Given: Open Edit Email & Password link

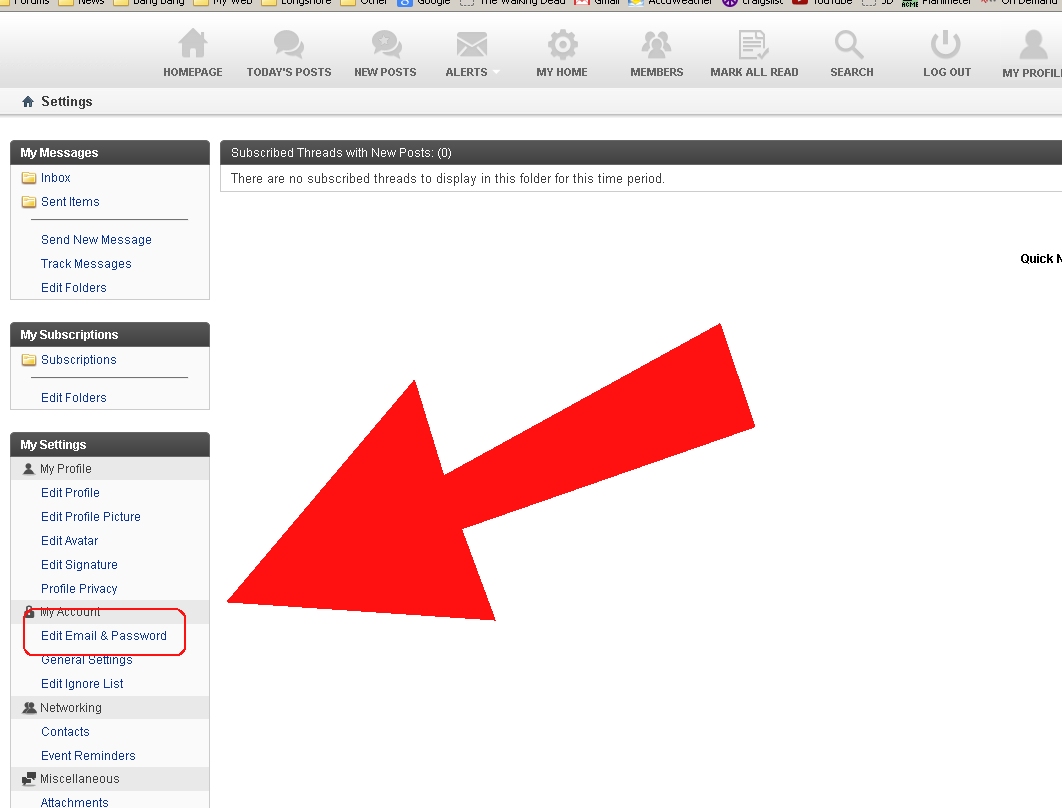Looking at the screenshot, I should (104, 636).
